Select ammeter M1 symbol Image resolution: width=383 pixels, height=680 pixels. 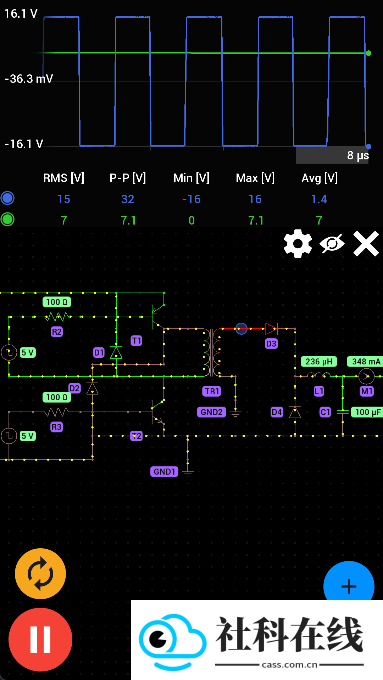(x=367, y=376)
